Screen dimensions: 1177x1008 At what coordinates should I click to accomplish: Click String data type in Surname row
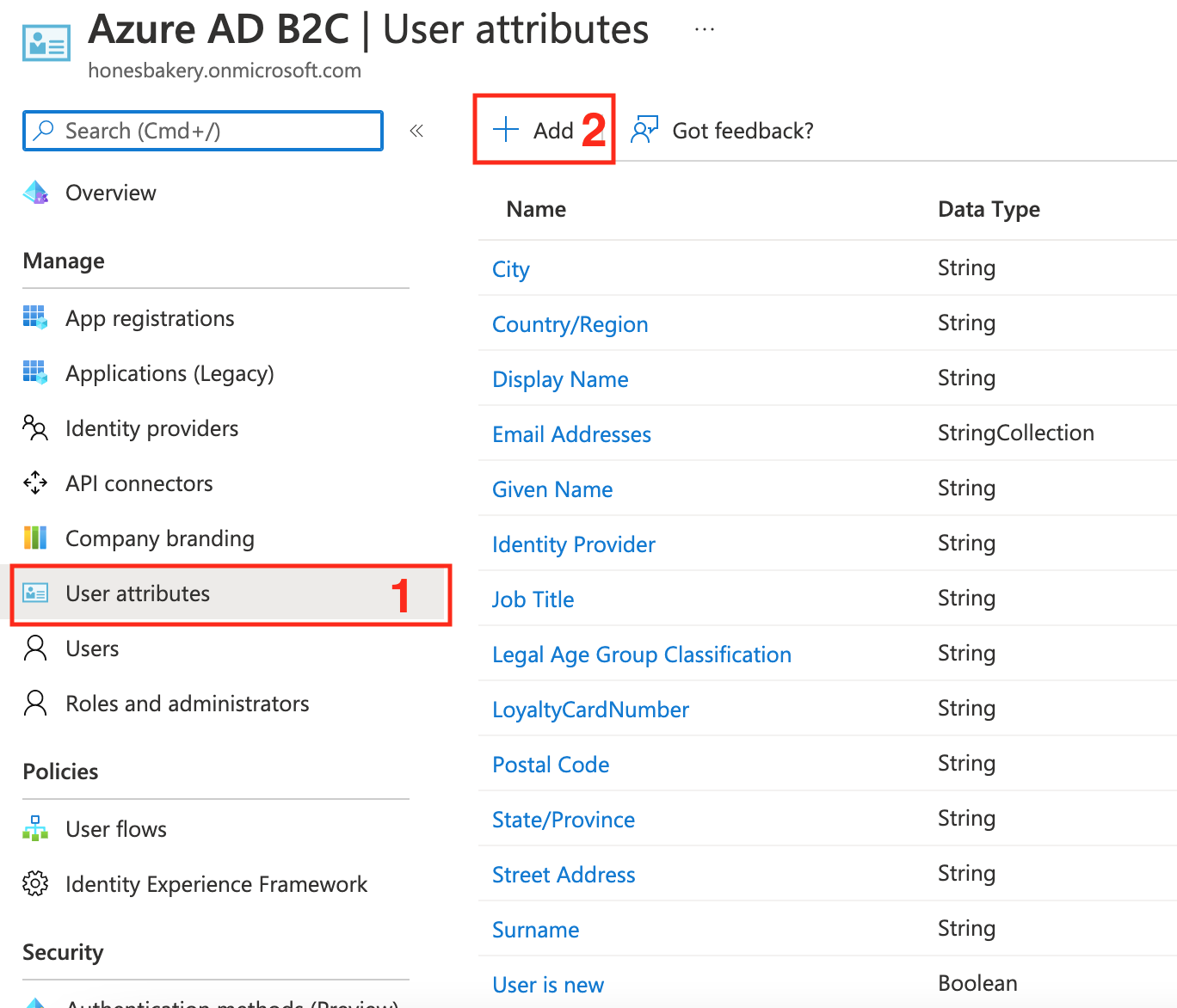(966, 928)
